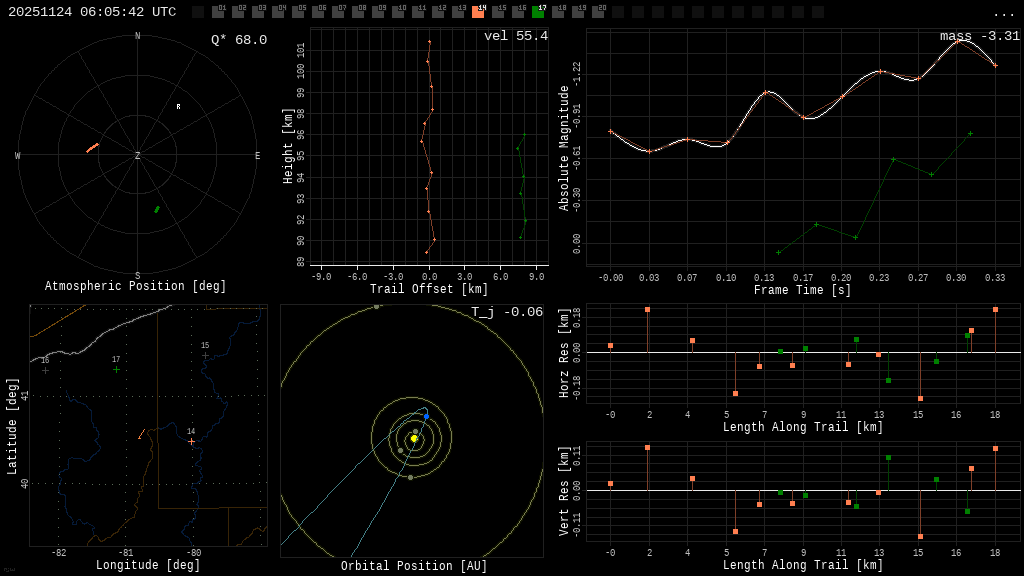Select station box 05 in top bar
This screenshot has height=576, width=1024.
[298, 12]
